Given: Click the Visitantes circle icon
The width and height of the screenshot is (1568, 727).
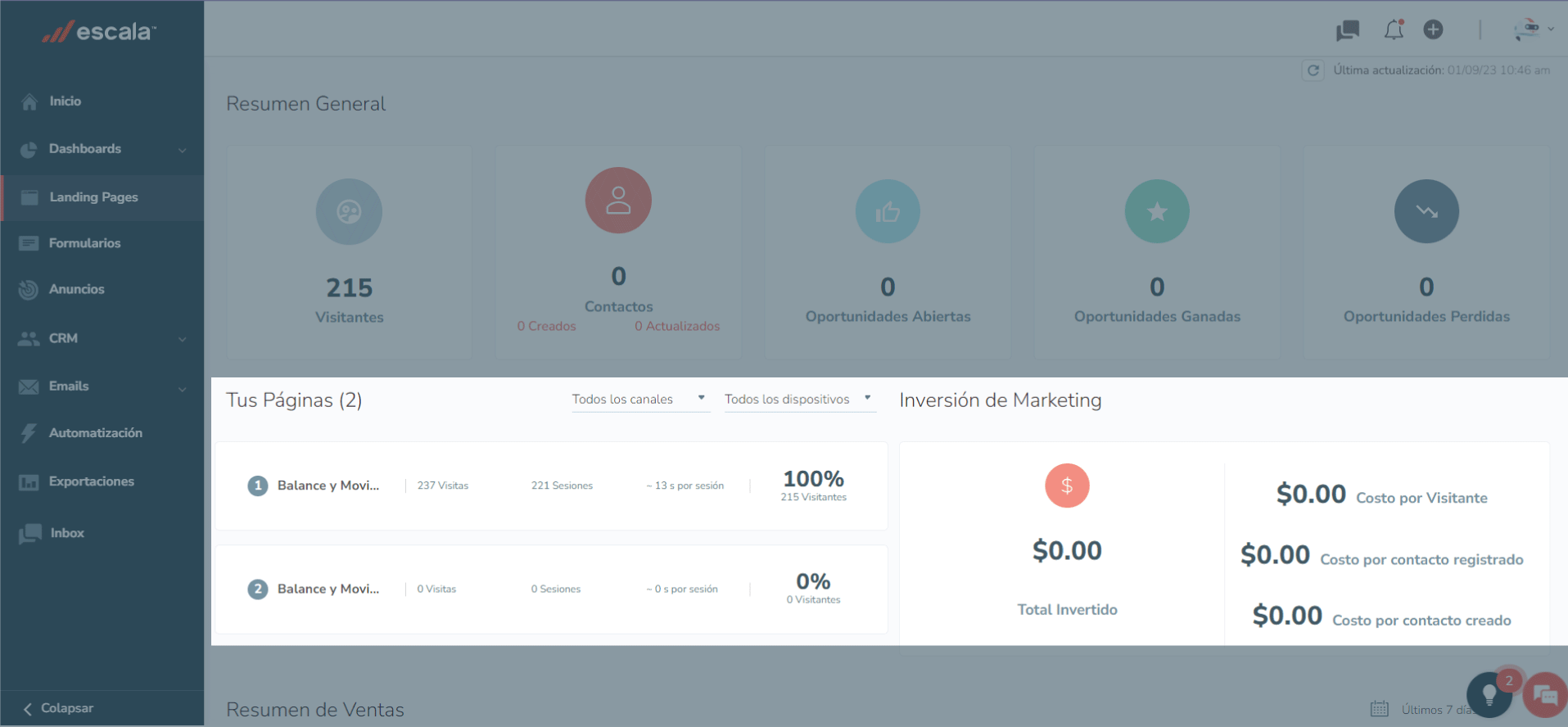Looking at the screenshot, I should click(349, 212).
